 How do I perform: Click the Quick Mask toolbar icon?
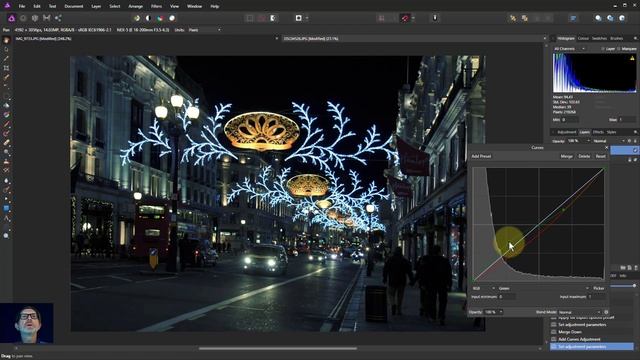[x=299, y=18]
